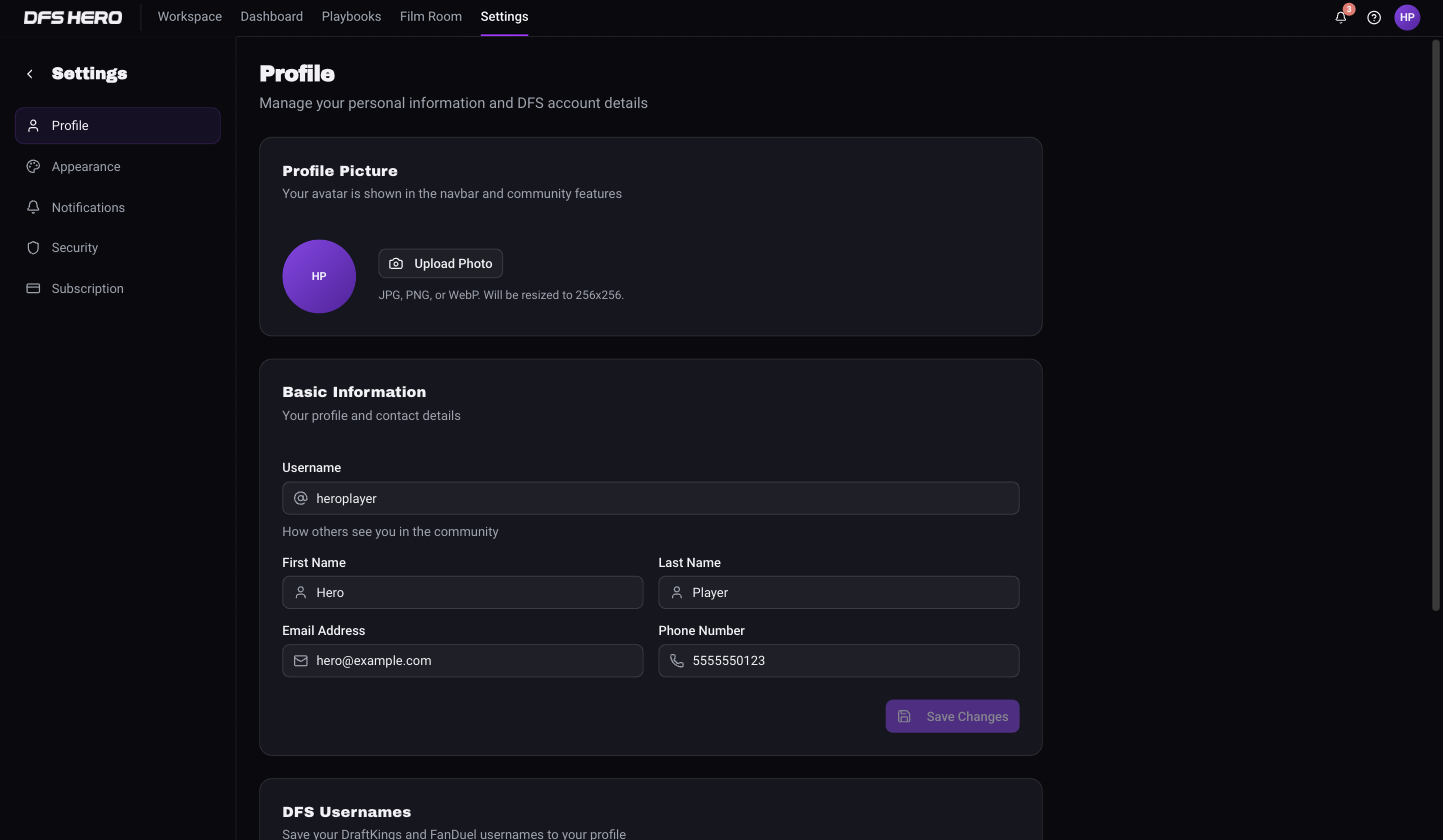Screen dimensions: 1443x840
Task: Click the DFS HERO logo
Action: 73,17
